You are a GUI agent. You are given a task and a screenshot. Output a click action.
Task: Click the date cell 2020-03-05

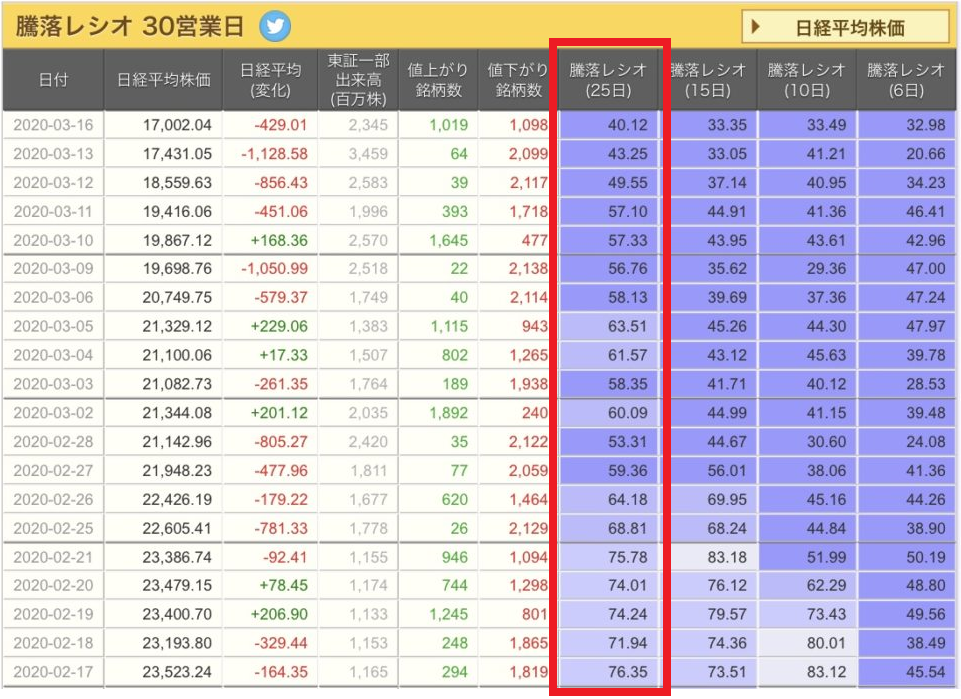(x=53, y=326)
